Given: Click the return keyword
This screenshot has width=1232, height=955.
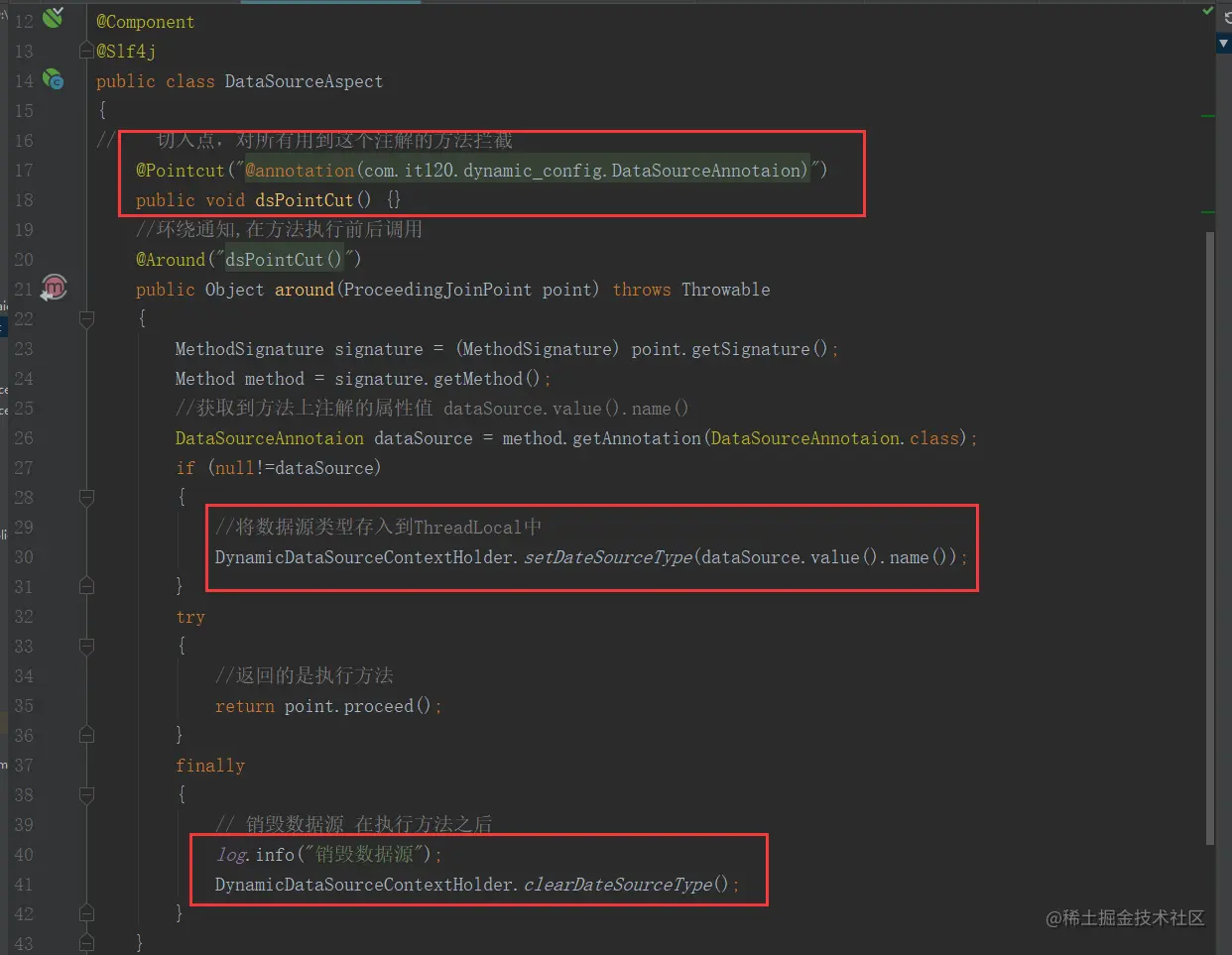Looking at the screenshot, I should pos(245,706).
